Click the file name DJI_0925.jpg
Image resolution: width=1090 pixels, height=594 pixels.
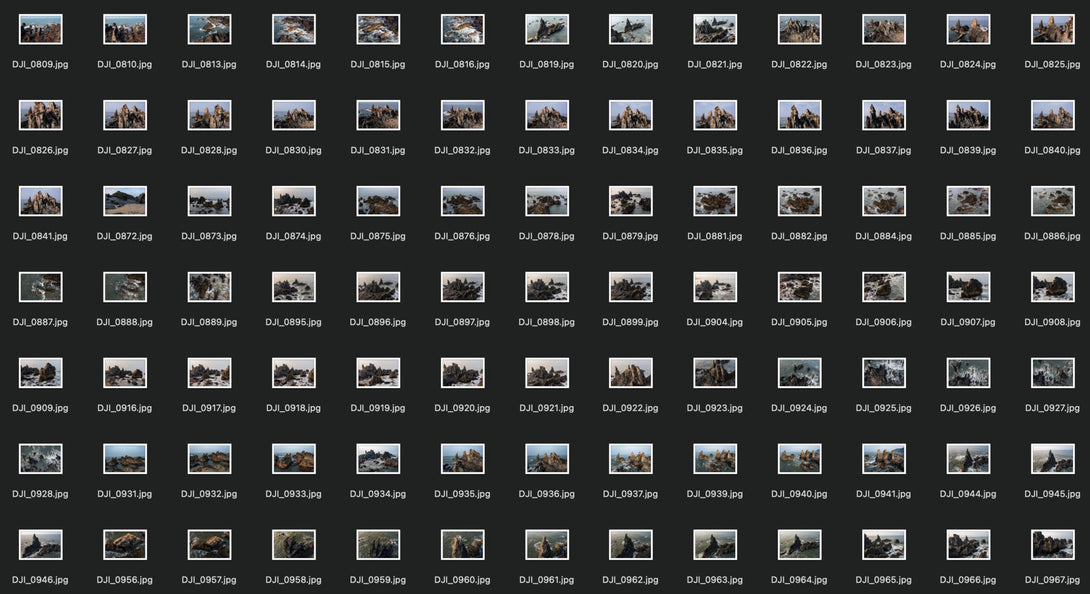click(x=884, y=408)
